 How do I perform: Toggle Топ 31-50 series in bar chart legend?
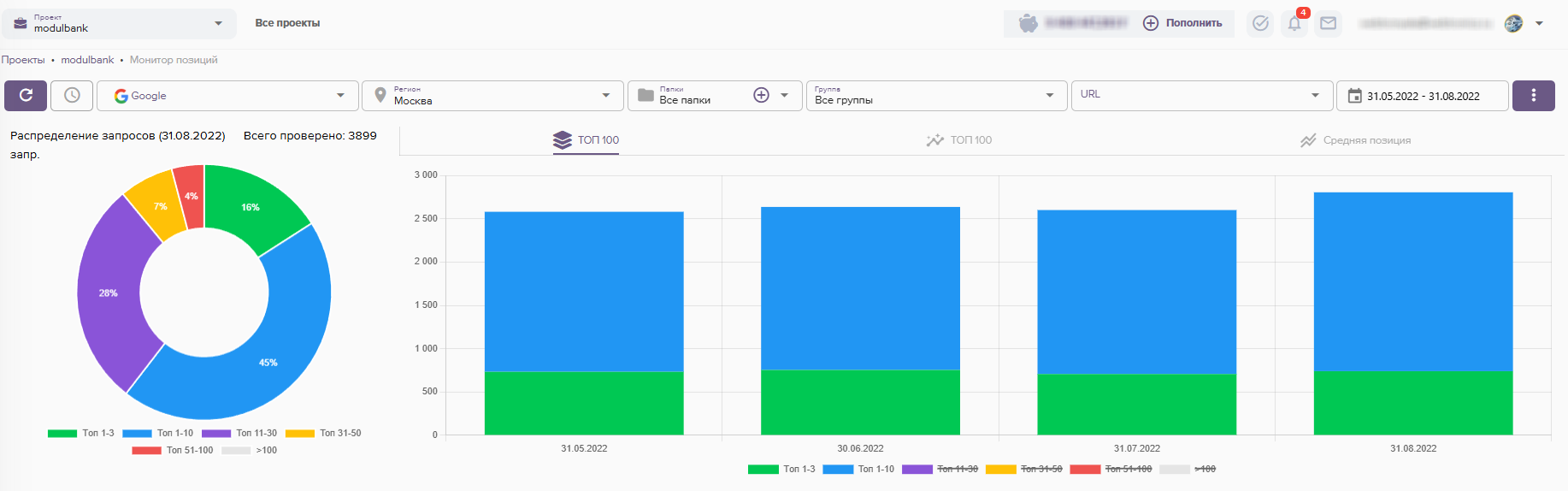coord(1024,469)
